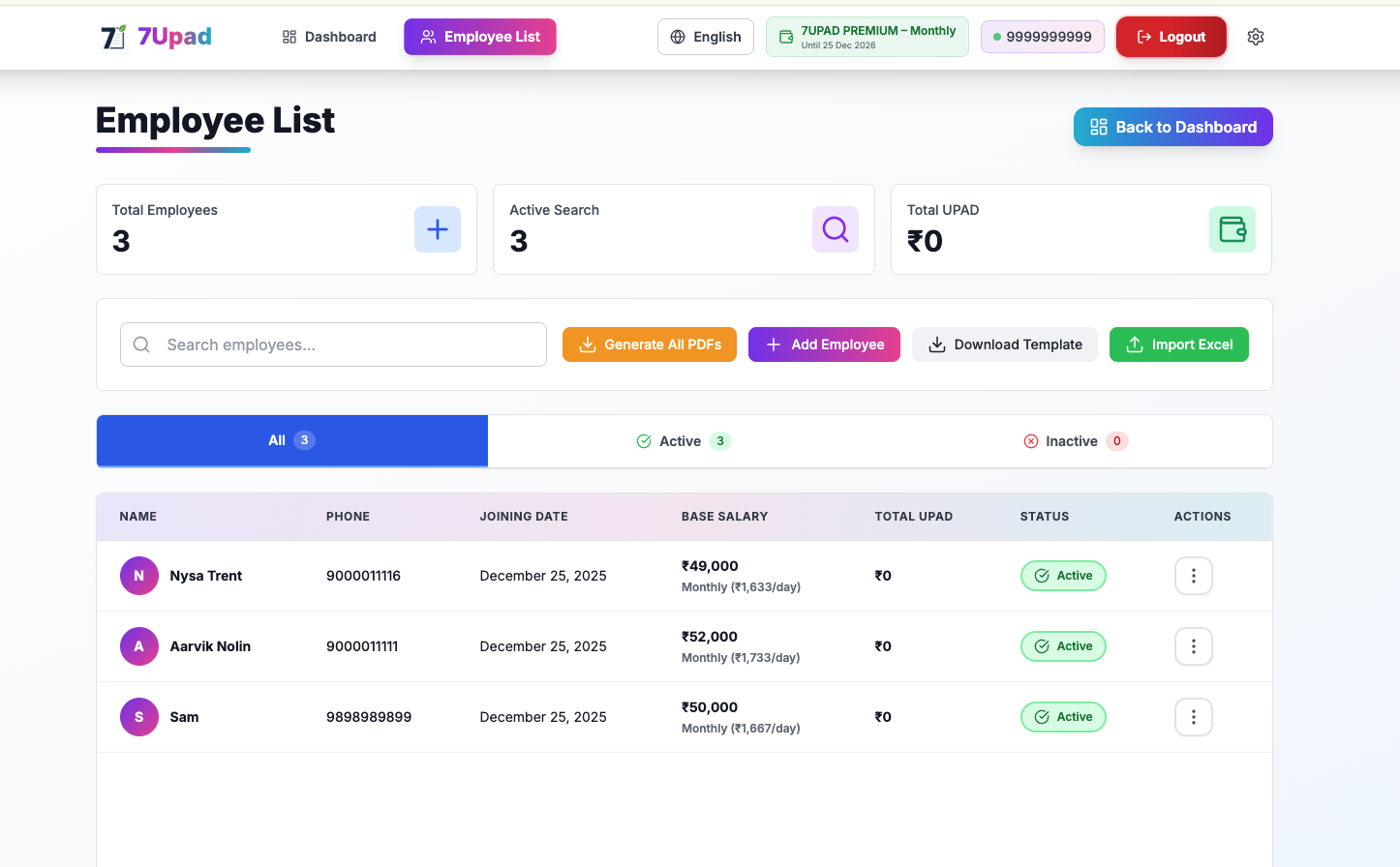Click the plus icon in Total Employees card
The image size is (1400, 867).
coord(438,229)
